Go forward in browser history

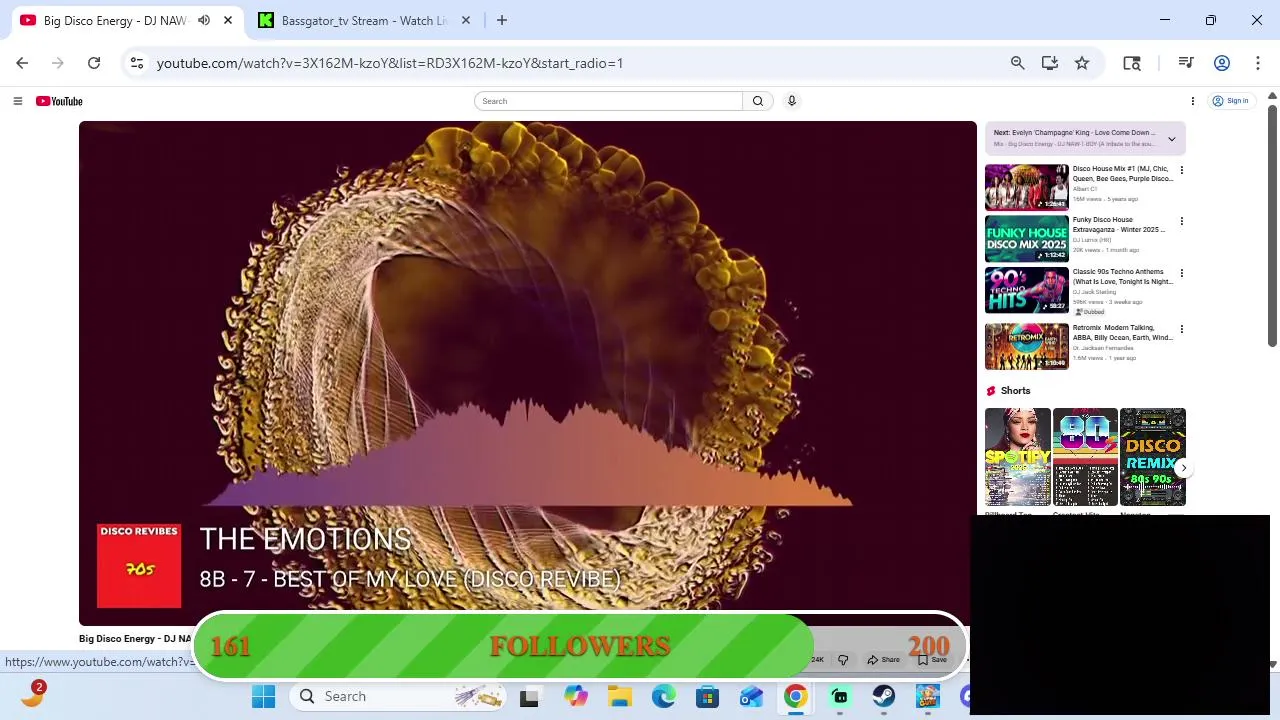pos(58,63)
